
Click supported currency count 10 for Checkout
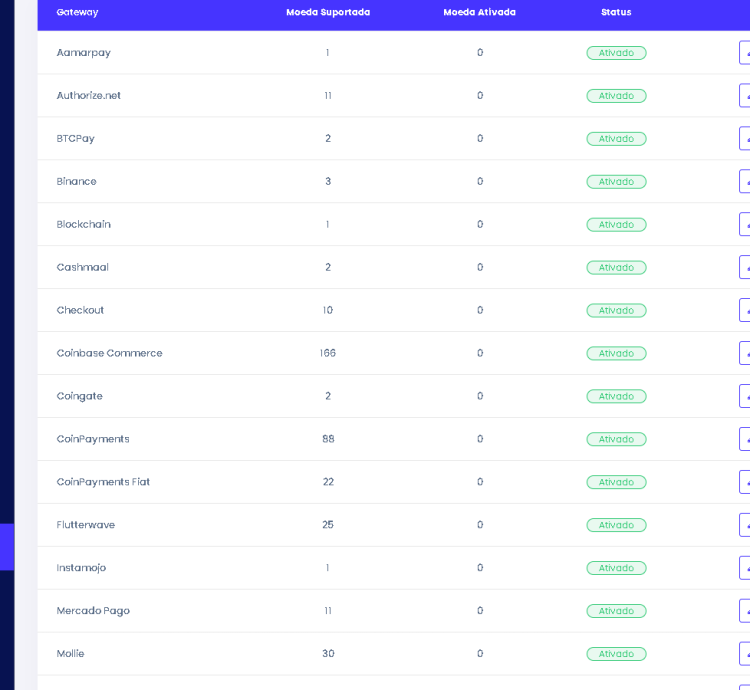(x=328, y=310)
